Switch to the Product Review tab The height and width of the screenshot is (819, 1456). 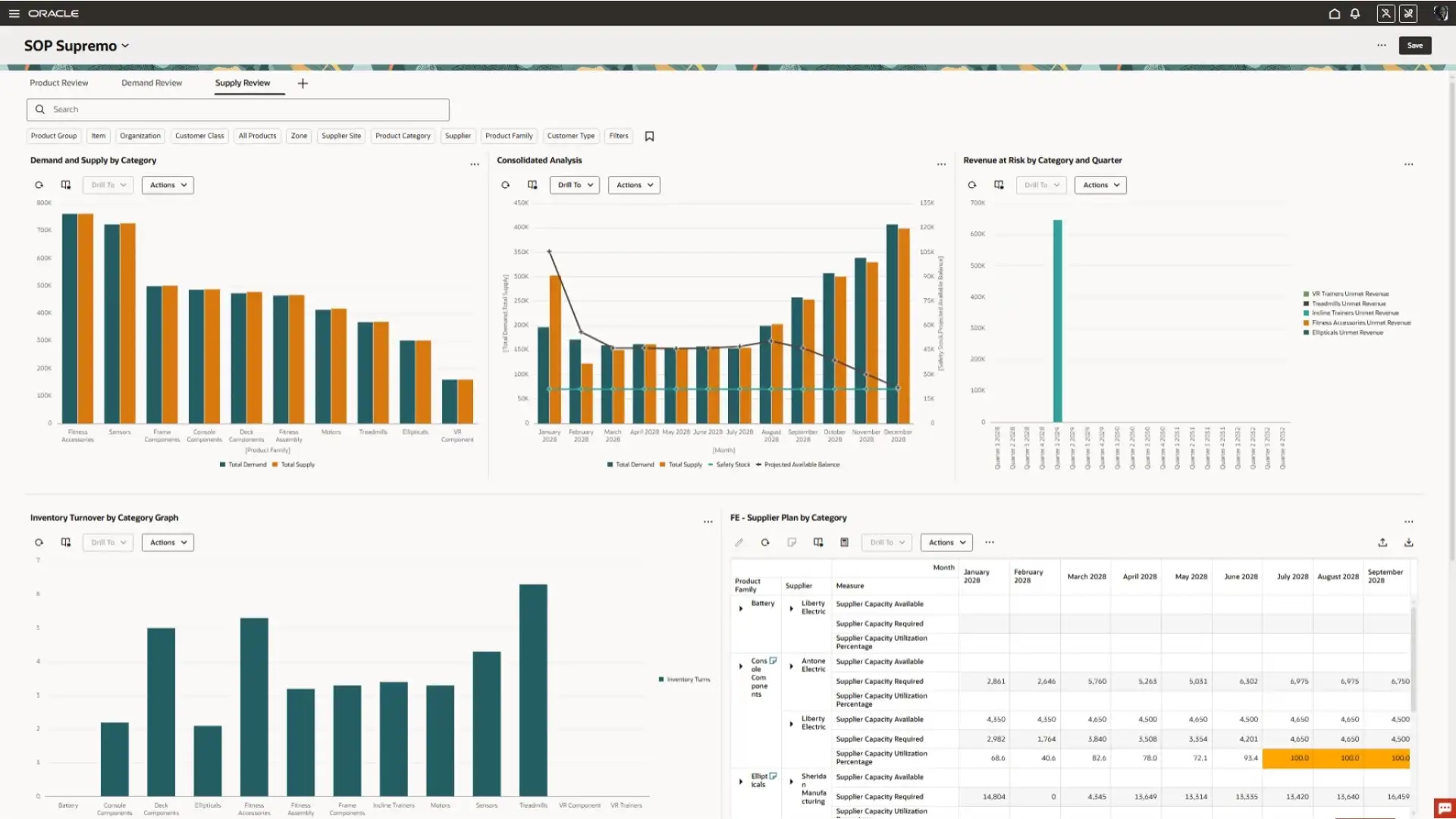pyautogui.click(x=58, y=83)
